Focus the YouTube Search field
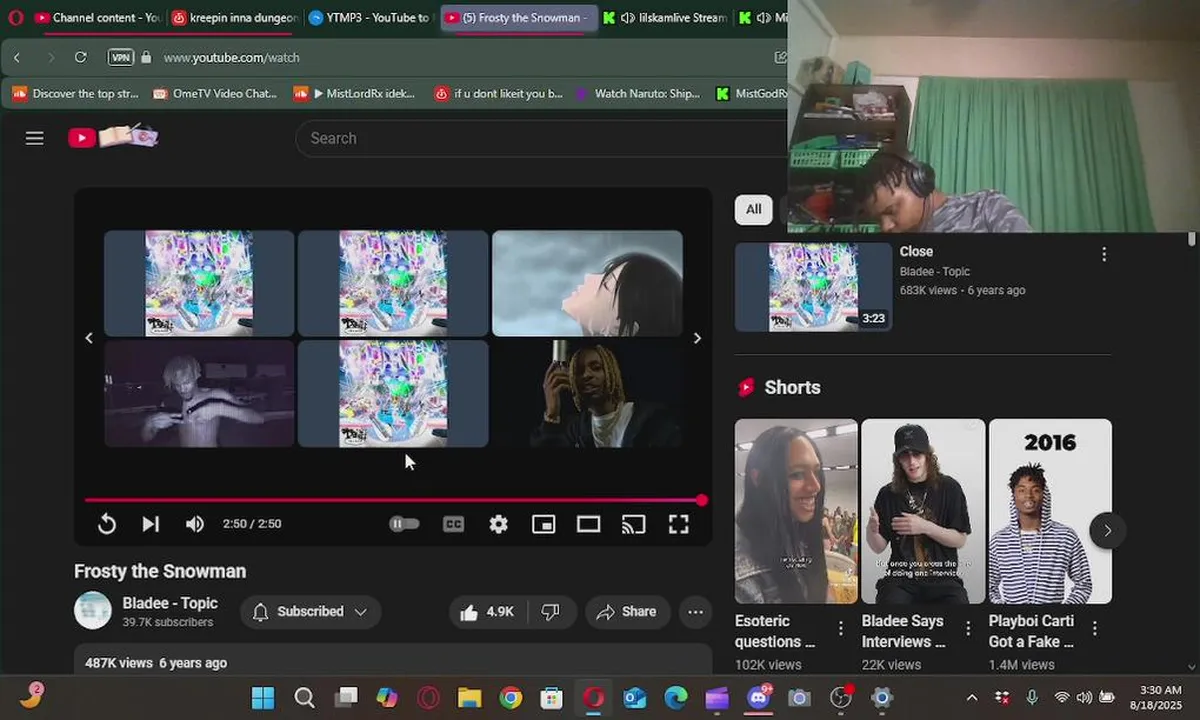The image size is (1200, 720). (x=540, y=138)
